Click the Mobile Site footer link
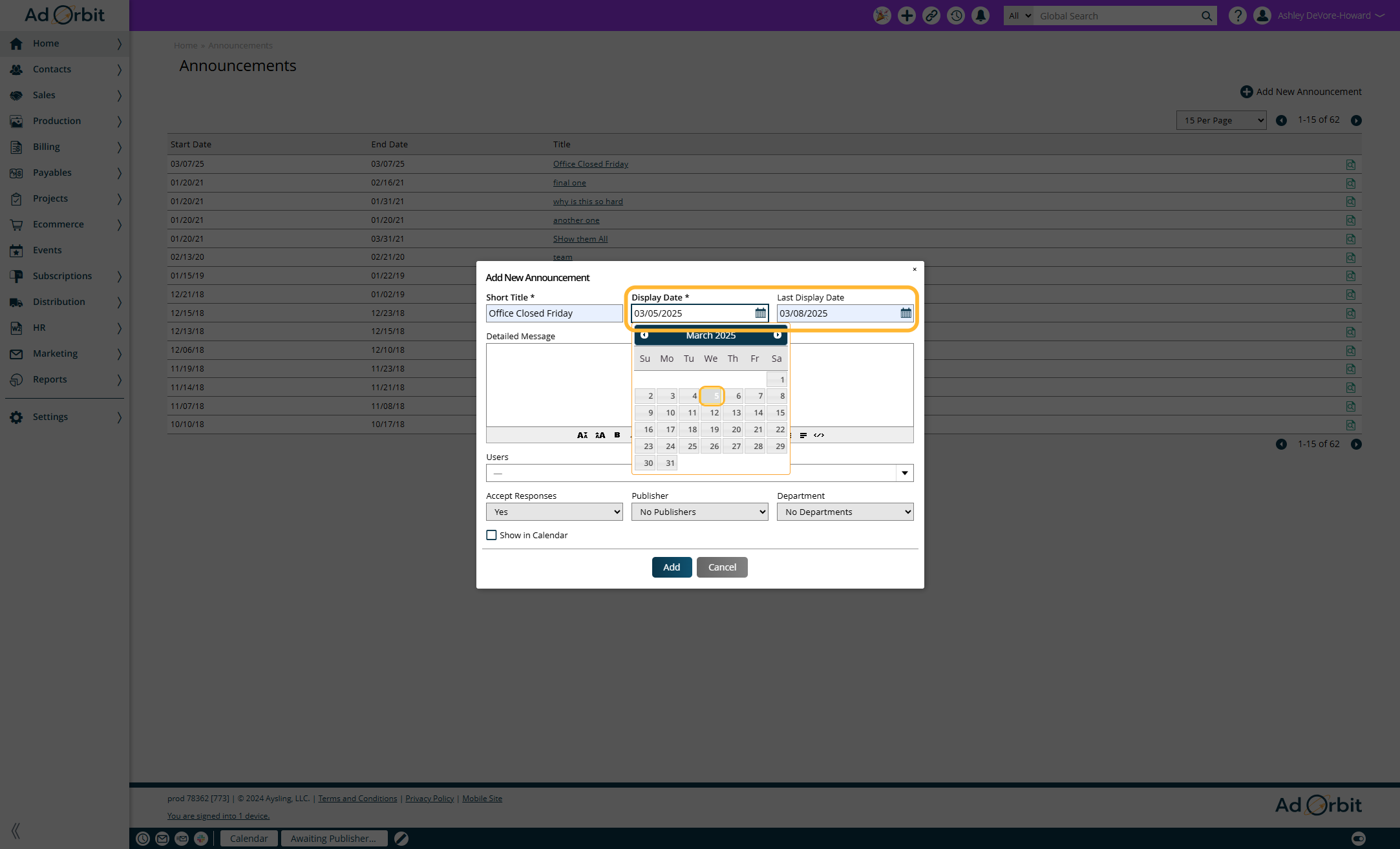Viewport: 1400px width, 849px height. point(482,799)
